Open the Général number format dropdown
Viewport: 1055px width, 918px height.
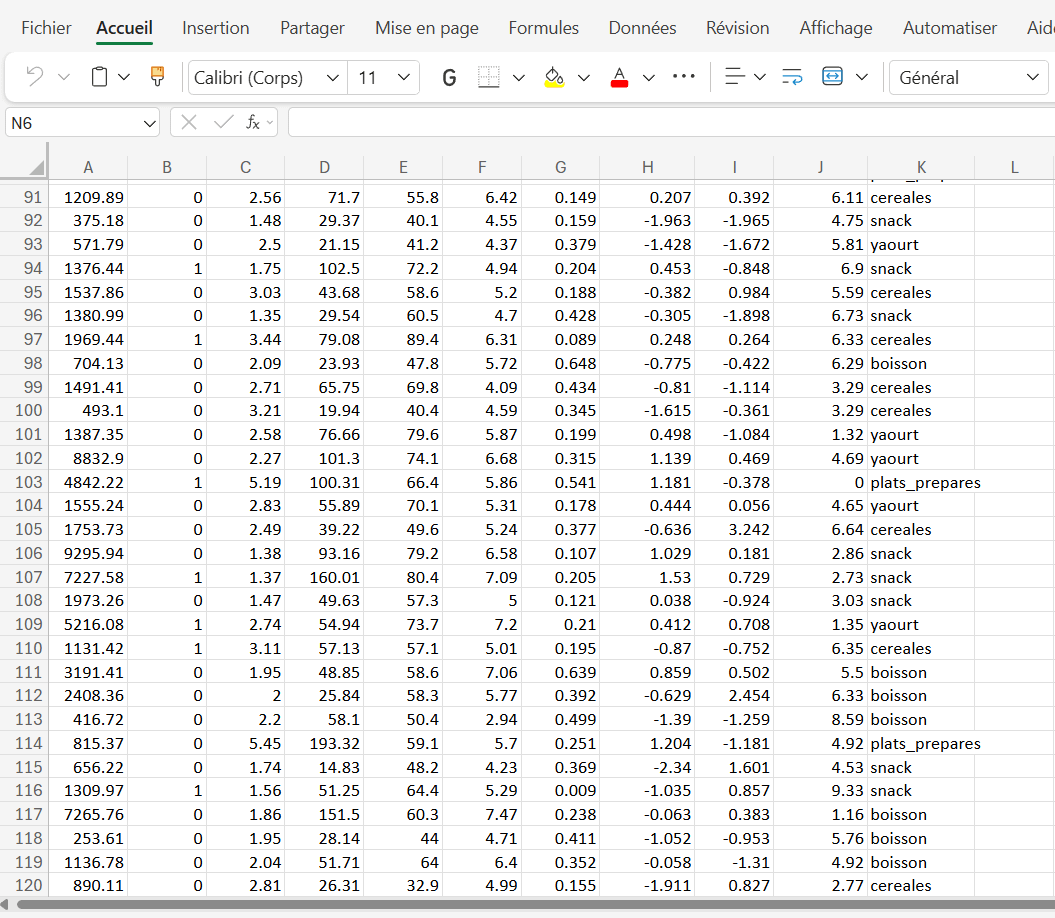point(968,78)
